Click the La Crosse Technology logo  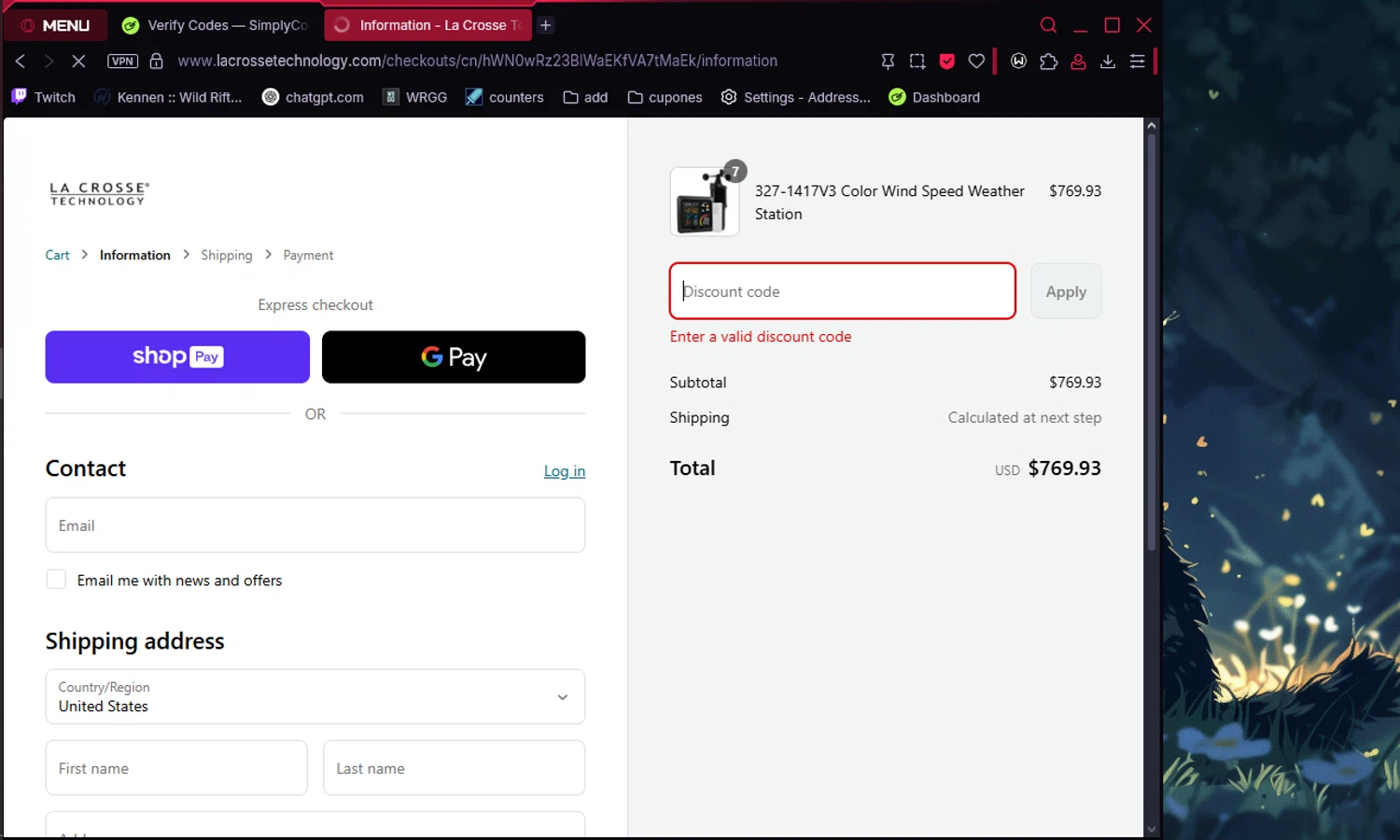pyautogui.click(x=99, y=193)
